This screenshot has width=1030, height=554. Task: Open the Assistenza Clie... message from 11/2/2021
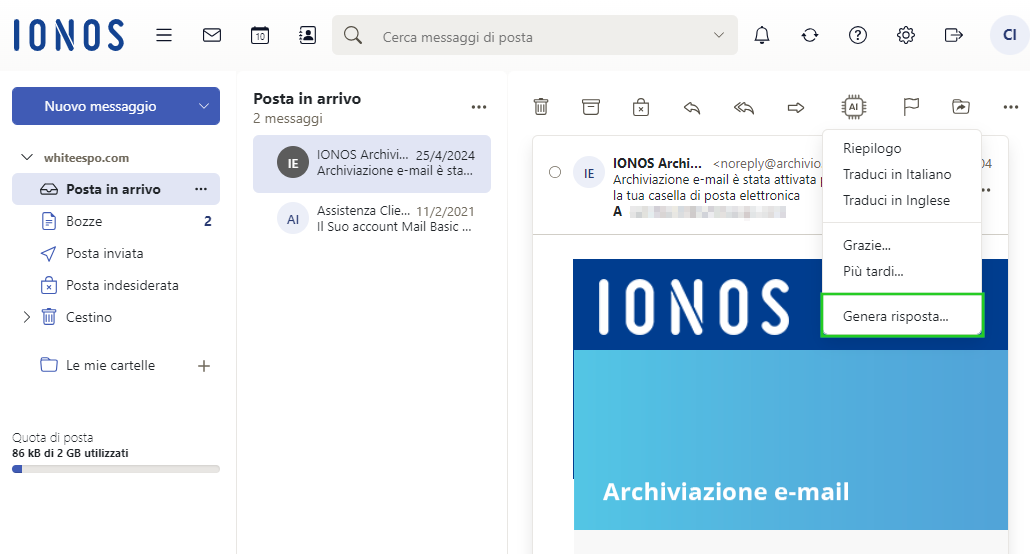[x=372, y=219]
